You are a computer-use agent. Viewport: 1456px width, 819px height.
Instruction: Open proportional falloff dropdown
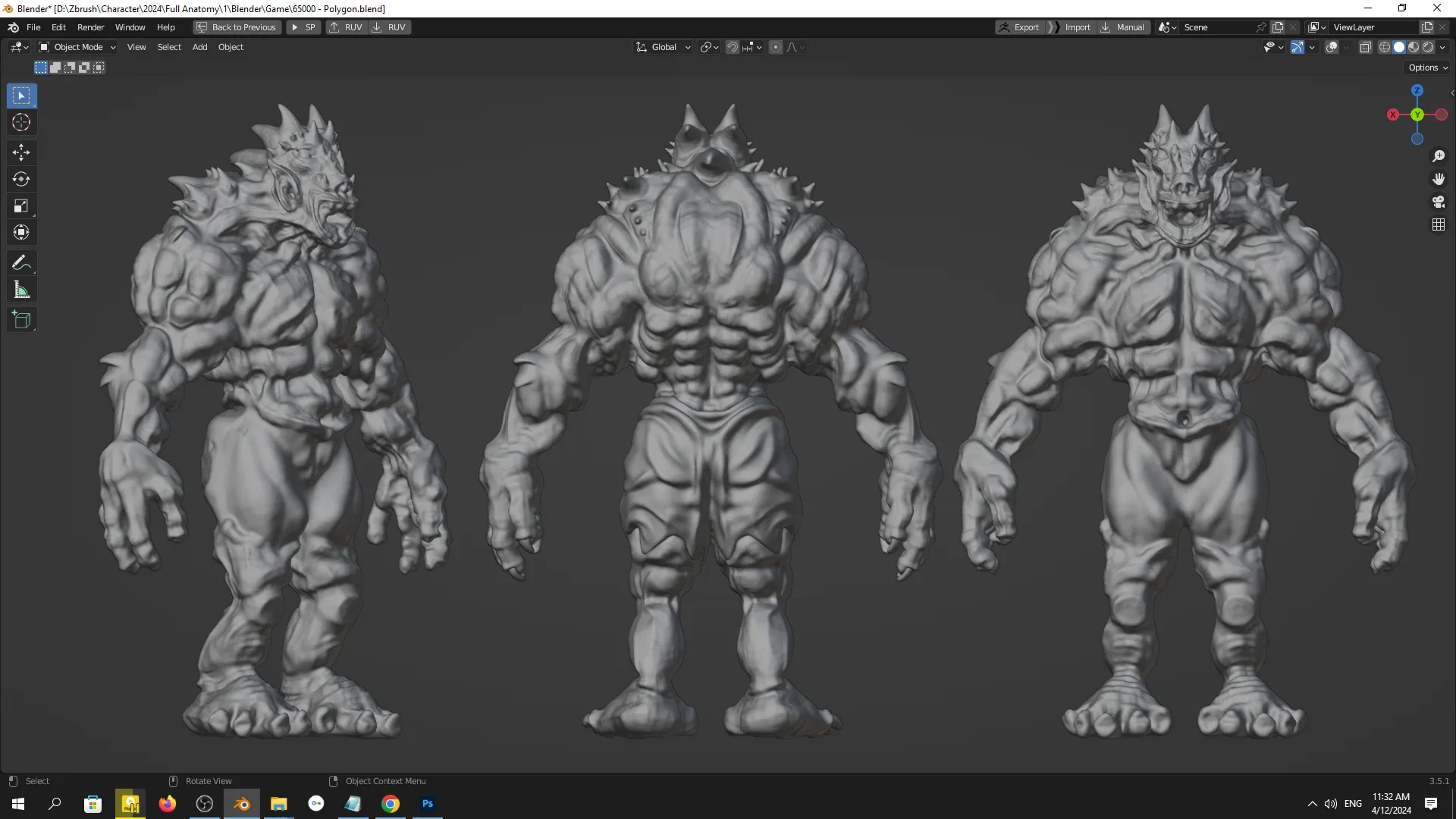[795, 47]
